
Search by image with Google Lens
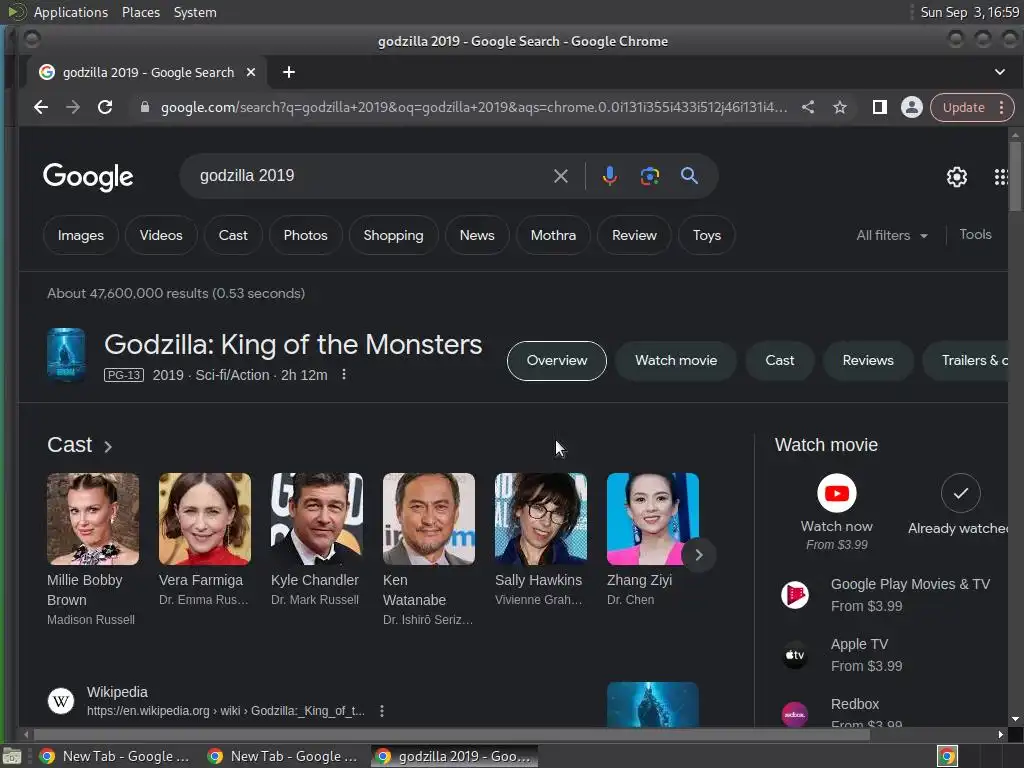coord(649,176)
